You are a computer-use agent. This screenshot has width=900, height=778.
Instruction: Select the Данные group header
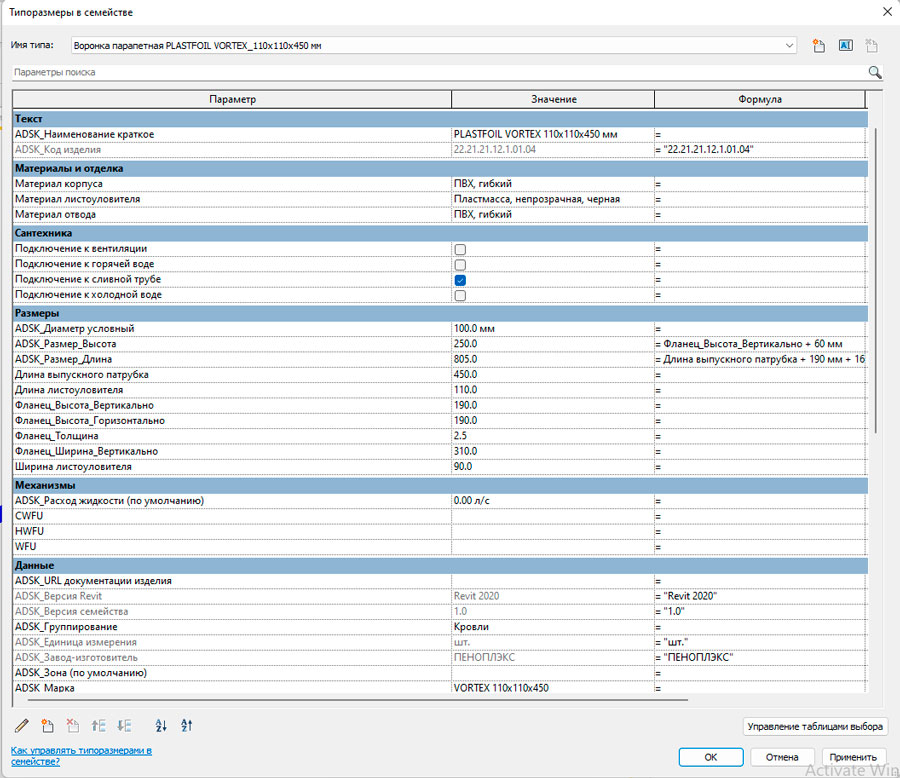pyautogui.click(x=440, y=566)
